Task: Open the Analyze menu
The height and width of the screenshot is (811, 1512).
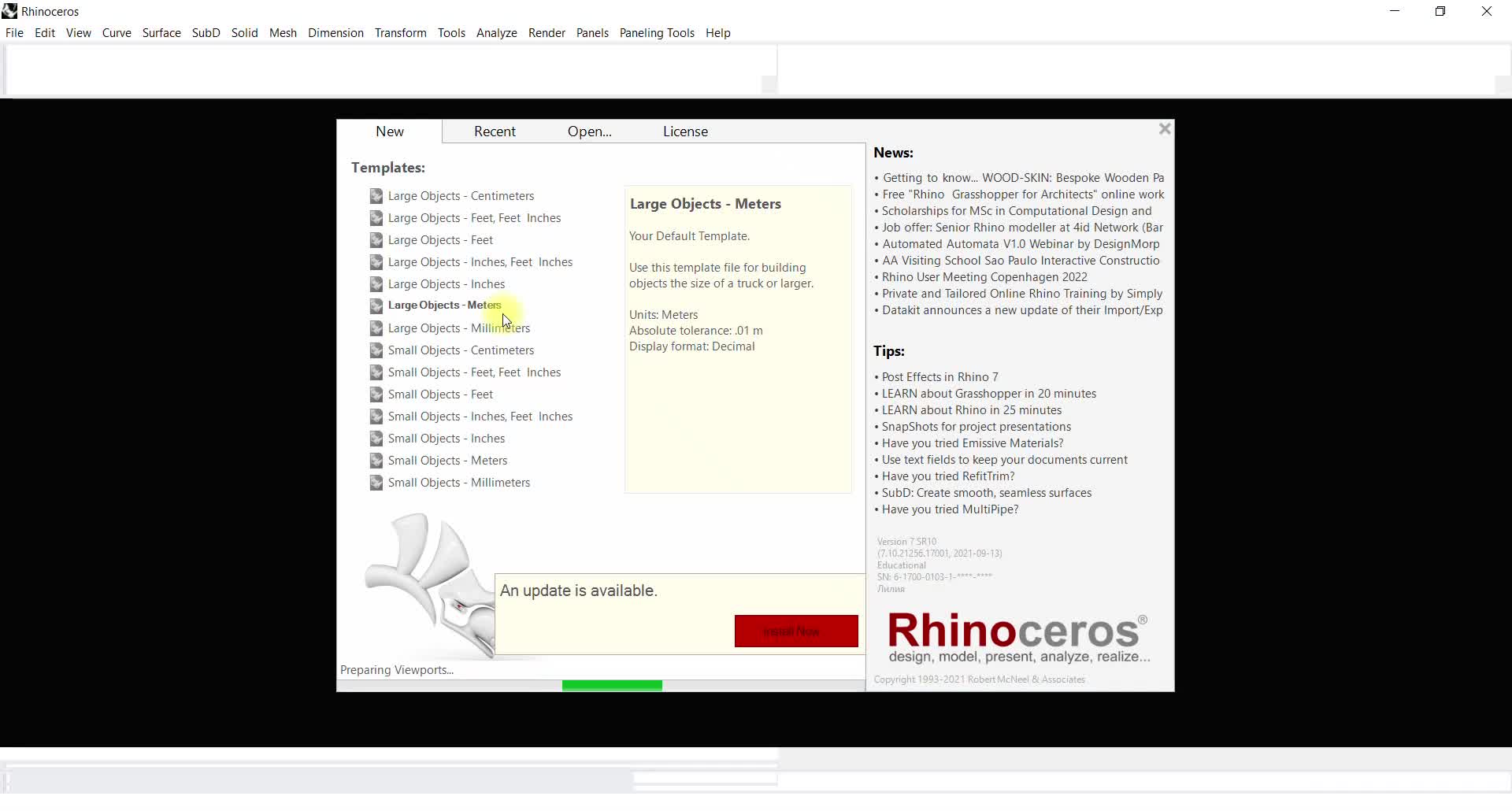Action: tap(497, 33)
